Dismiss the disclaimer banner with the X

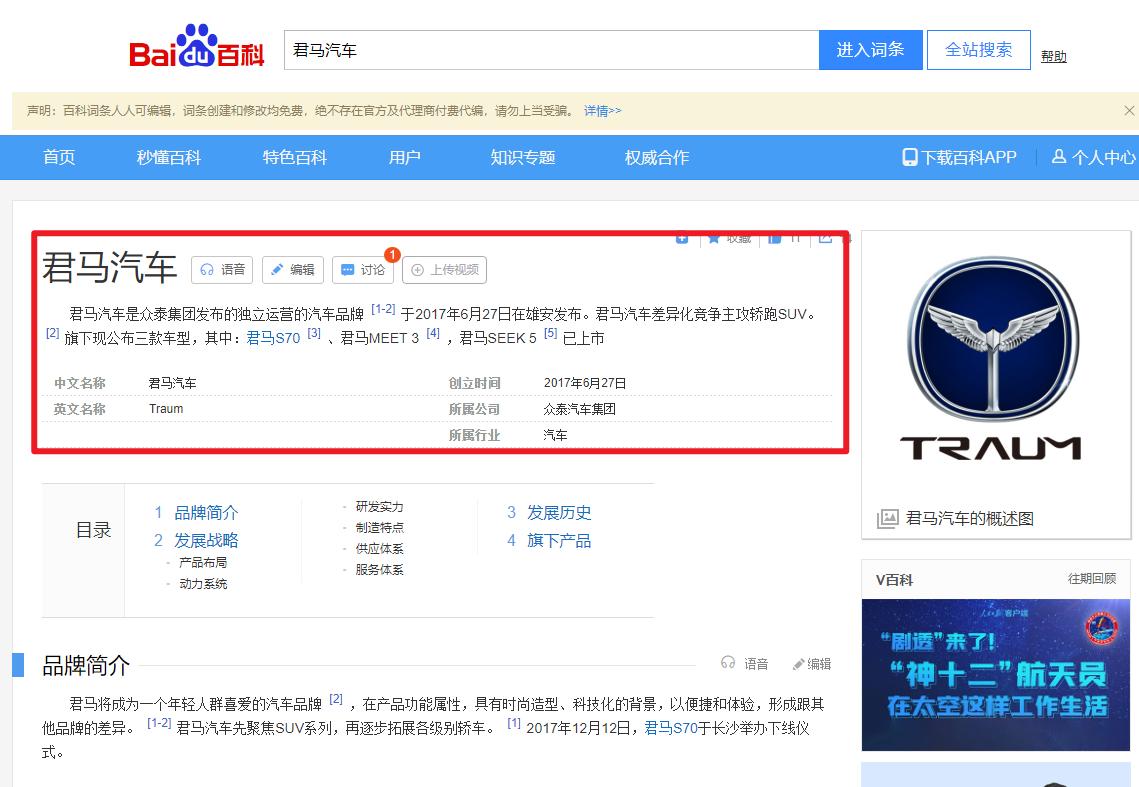(1130, 113)
